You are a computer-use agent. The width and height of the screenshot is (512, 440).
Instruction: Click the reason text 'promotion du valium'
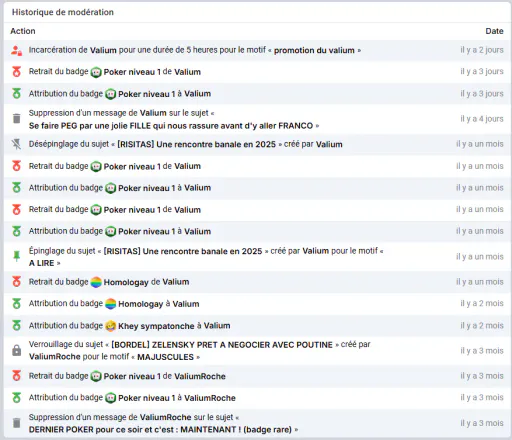[x=314, y=50]
